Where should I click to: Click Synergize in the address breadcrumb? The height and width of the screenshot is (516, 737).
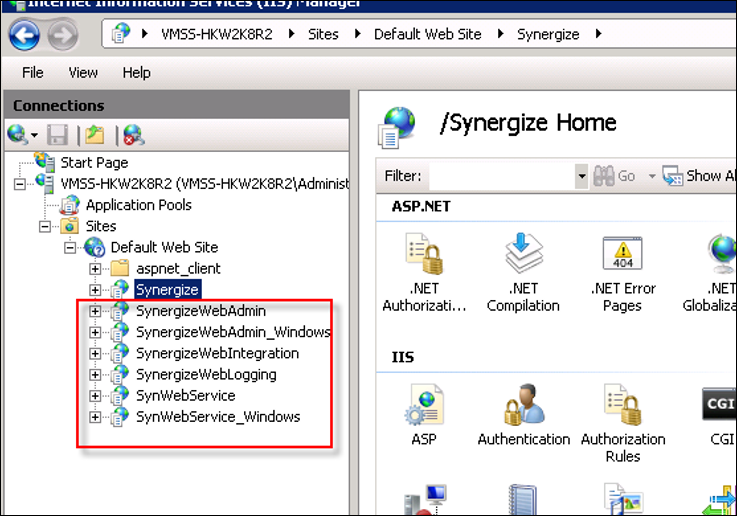pos(548,34)
